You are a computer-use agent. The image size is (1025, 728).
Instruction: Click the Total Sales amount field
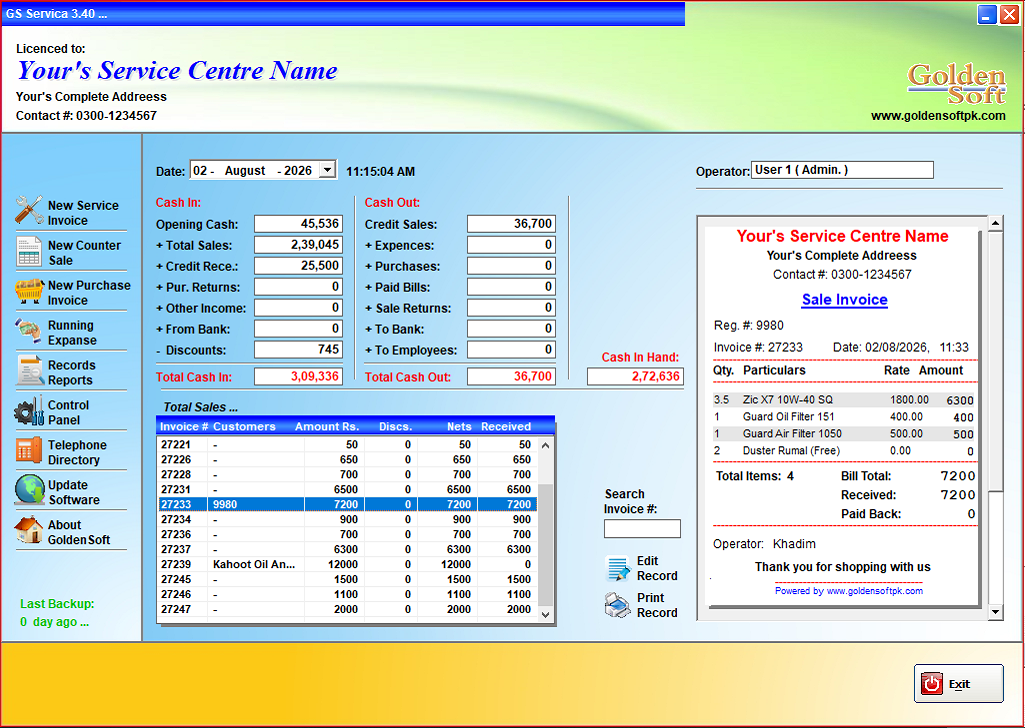pyautogui.click(x=298, y=245)
